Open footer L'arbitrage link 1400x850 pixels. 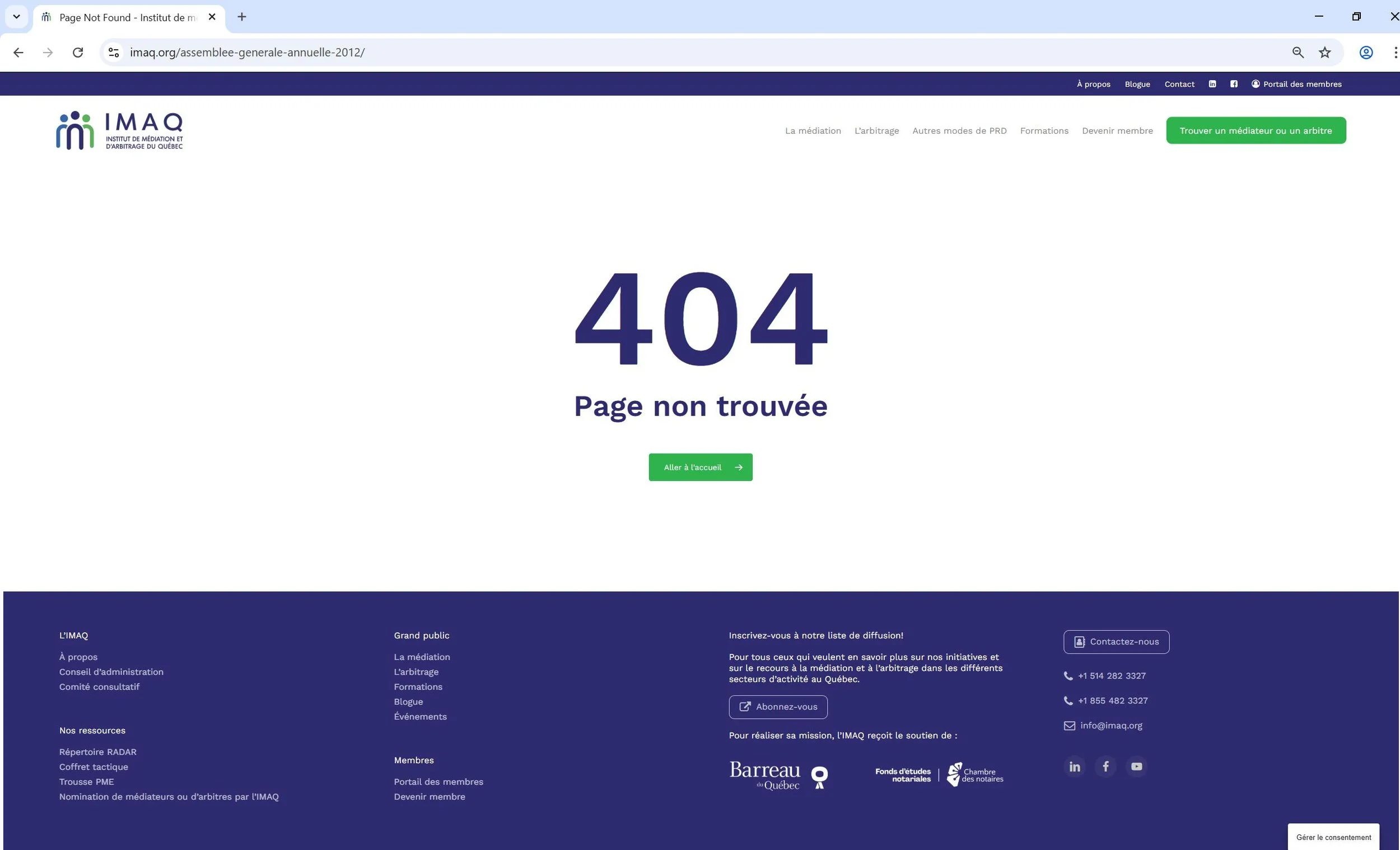click(x=416, y=671)
